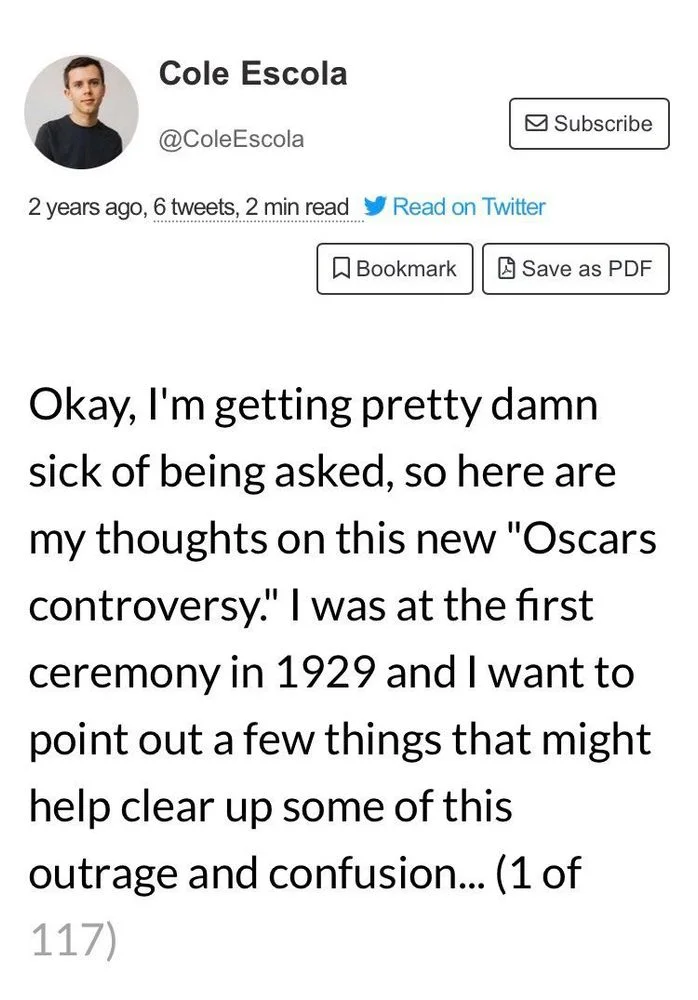Viewport: 698px width, 1000px height.
Task: Click the '(1 of 117)' thread counter
Action: tap(540, 874)
